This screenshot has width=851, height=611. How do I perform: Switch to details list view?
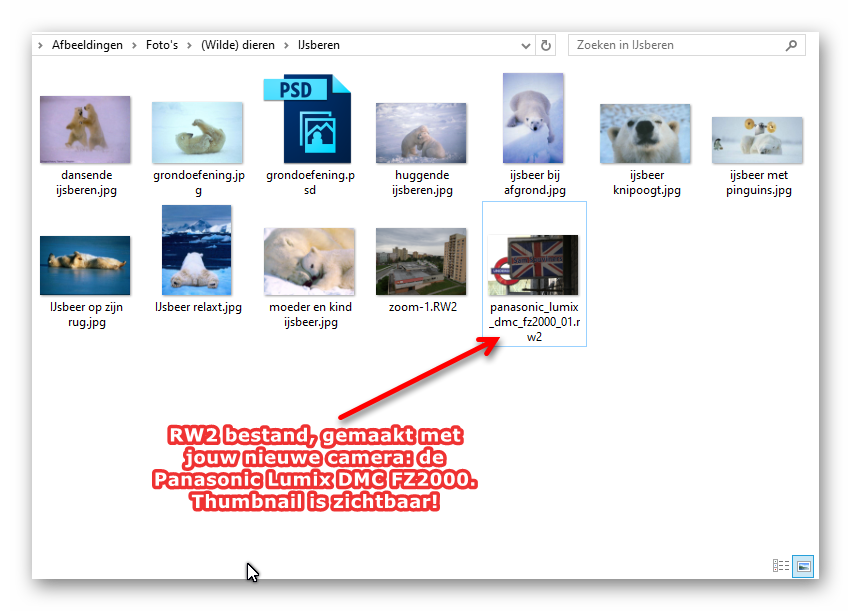781,566
